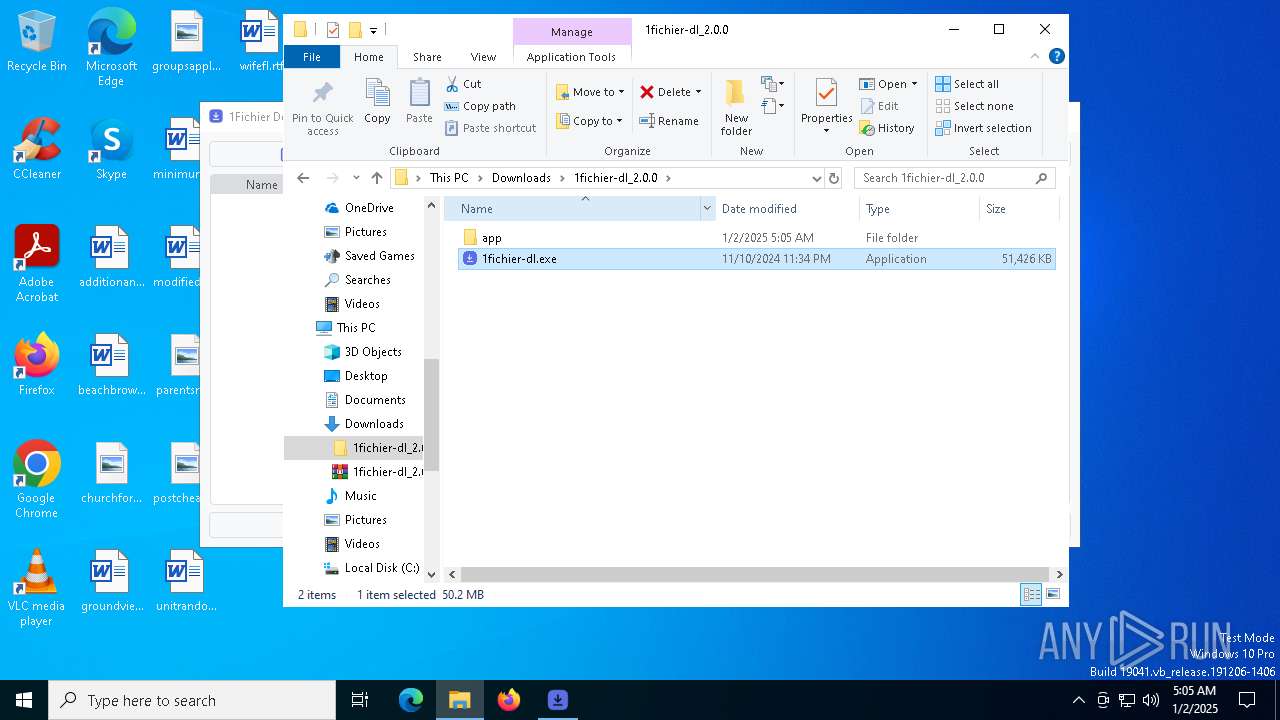Collapse the ribbon with chevron
This screenshot has width=1280, height=720.
click(1035, 57)
